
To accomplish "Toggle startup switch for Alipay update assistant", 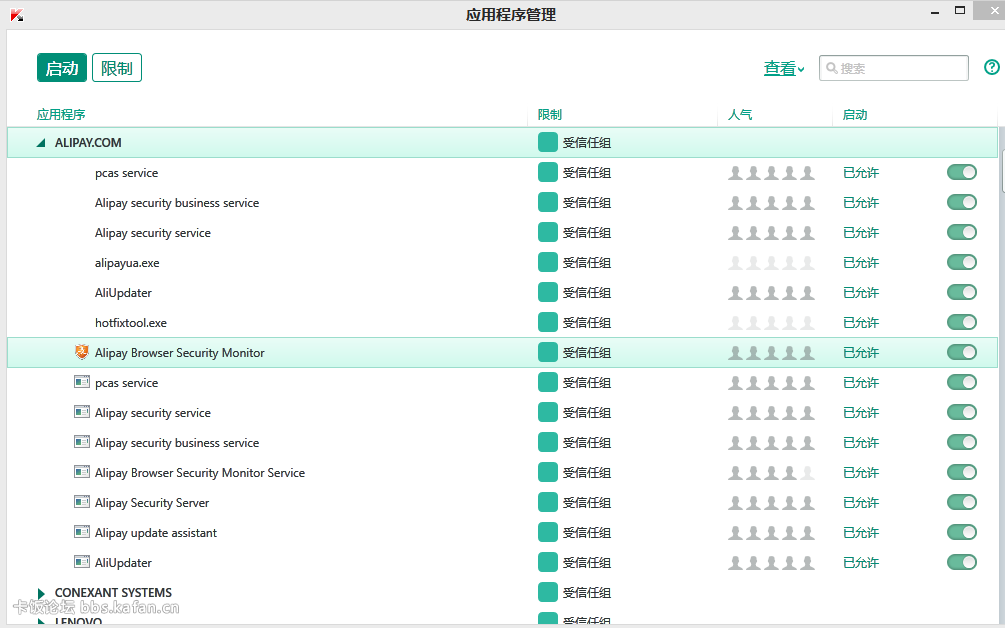I will [x=961, y=533].
